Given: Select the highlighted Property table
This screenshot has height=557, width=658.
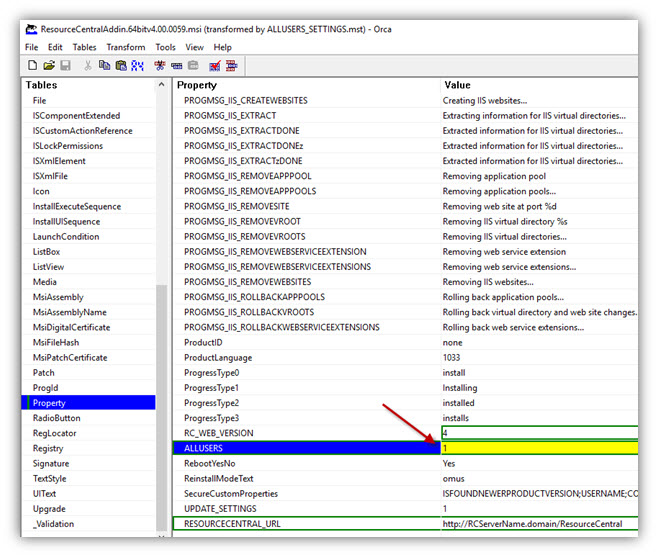Looking at the screenshot, I should click(89, 403).
